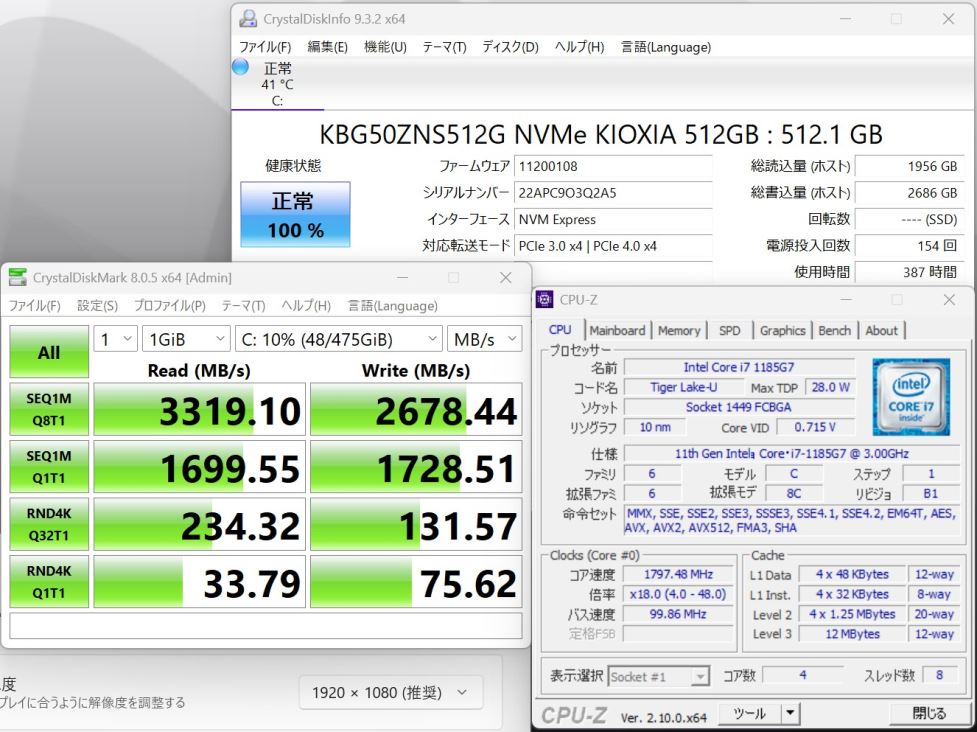Start the RND4K Q32T1 test

(x=49, y=526)
